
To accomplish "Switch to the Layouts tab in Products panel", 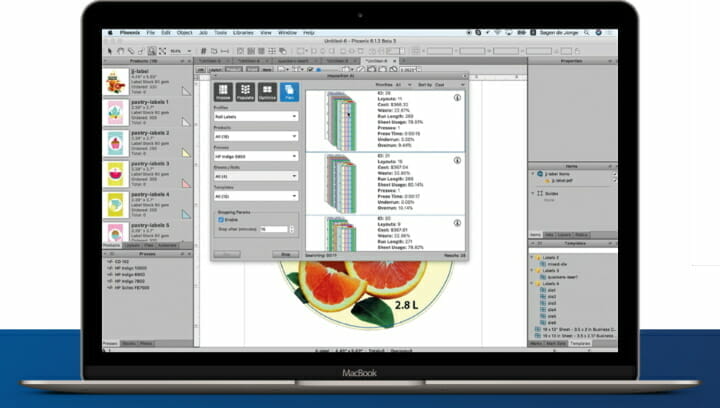I will (x=132, y=246).
